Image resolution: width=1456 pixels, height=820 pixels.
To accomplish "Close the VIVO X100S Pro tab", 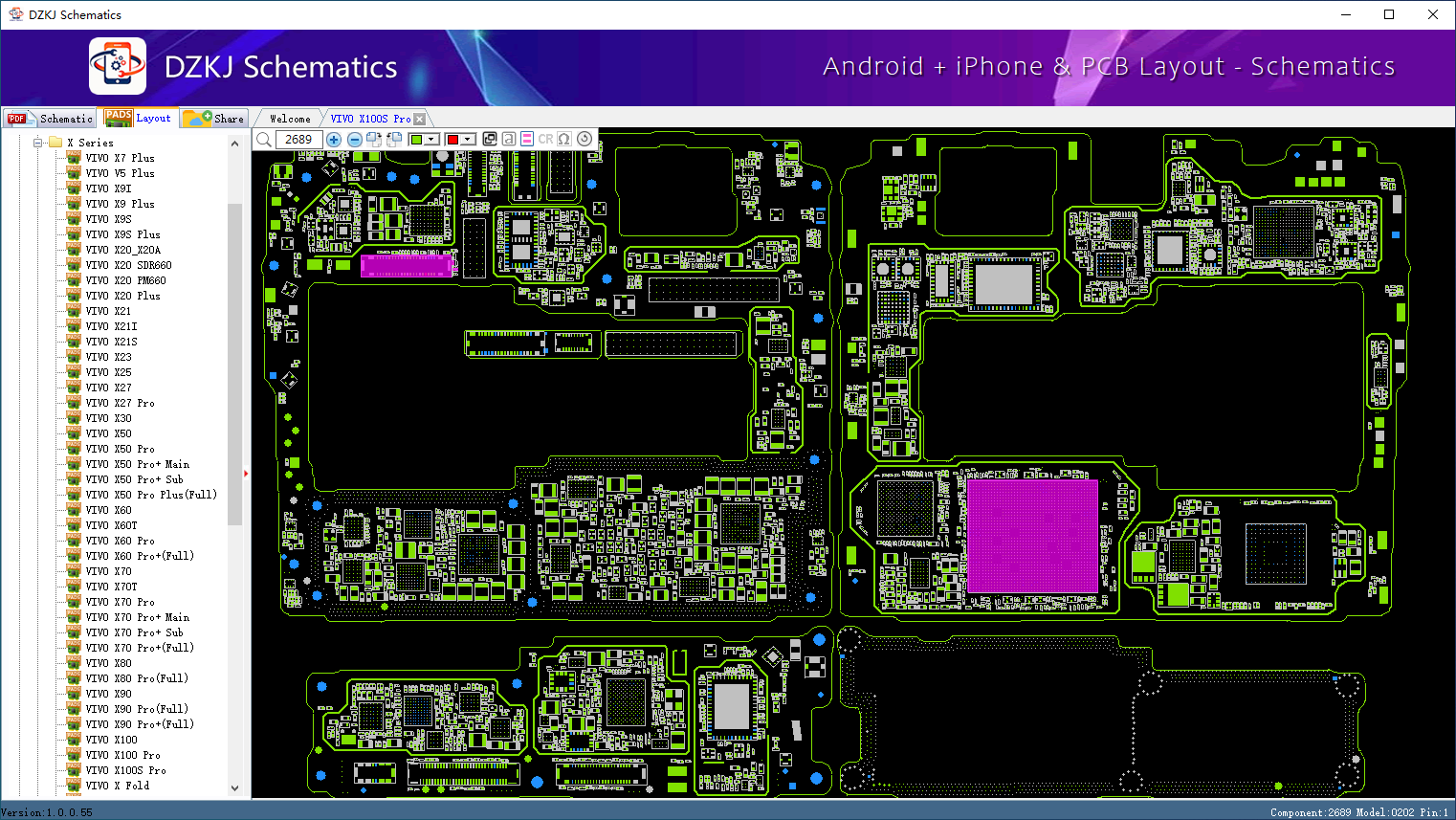I will [420, 119].
